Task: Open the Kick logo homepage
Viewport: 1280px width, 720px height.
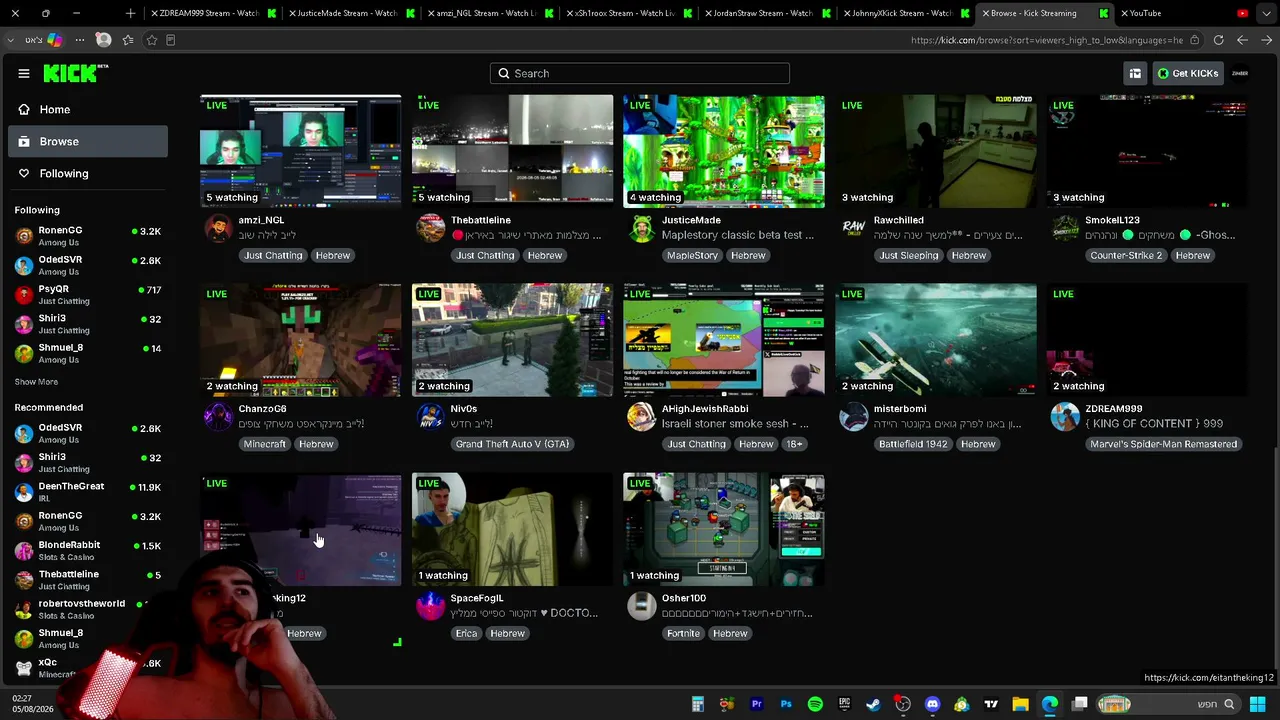Action: click(75, 73)
